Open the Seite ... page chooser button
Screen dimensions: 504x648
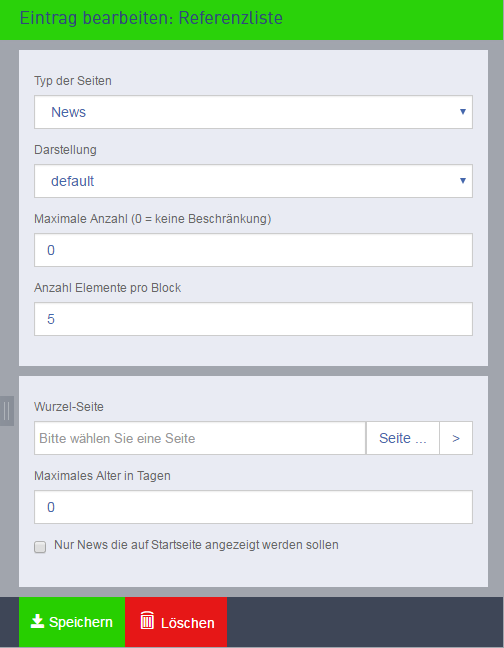point(403,438)
